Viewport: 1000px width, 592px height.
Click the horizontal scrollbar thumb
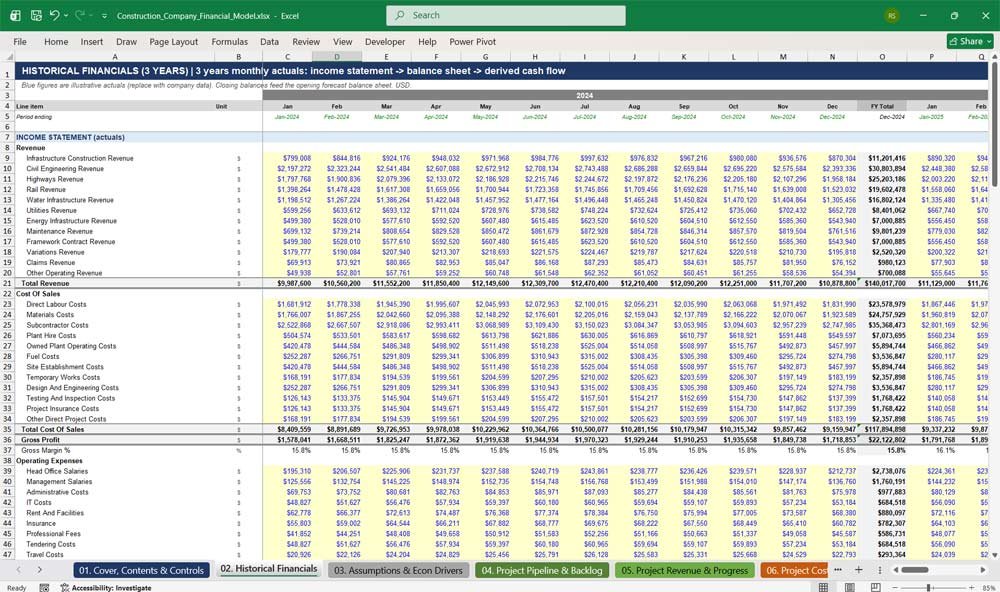click(x=915, y=570)
